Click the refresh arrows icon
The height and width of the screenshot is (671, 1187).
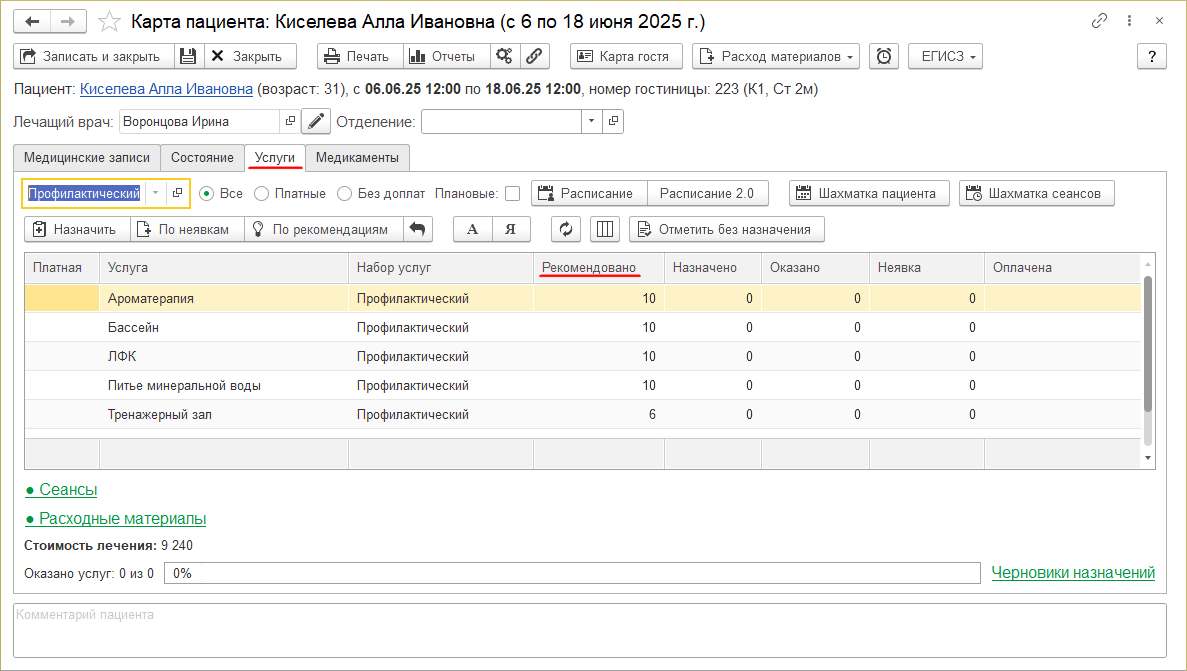565,230
